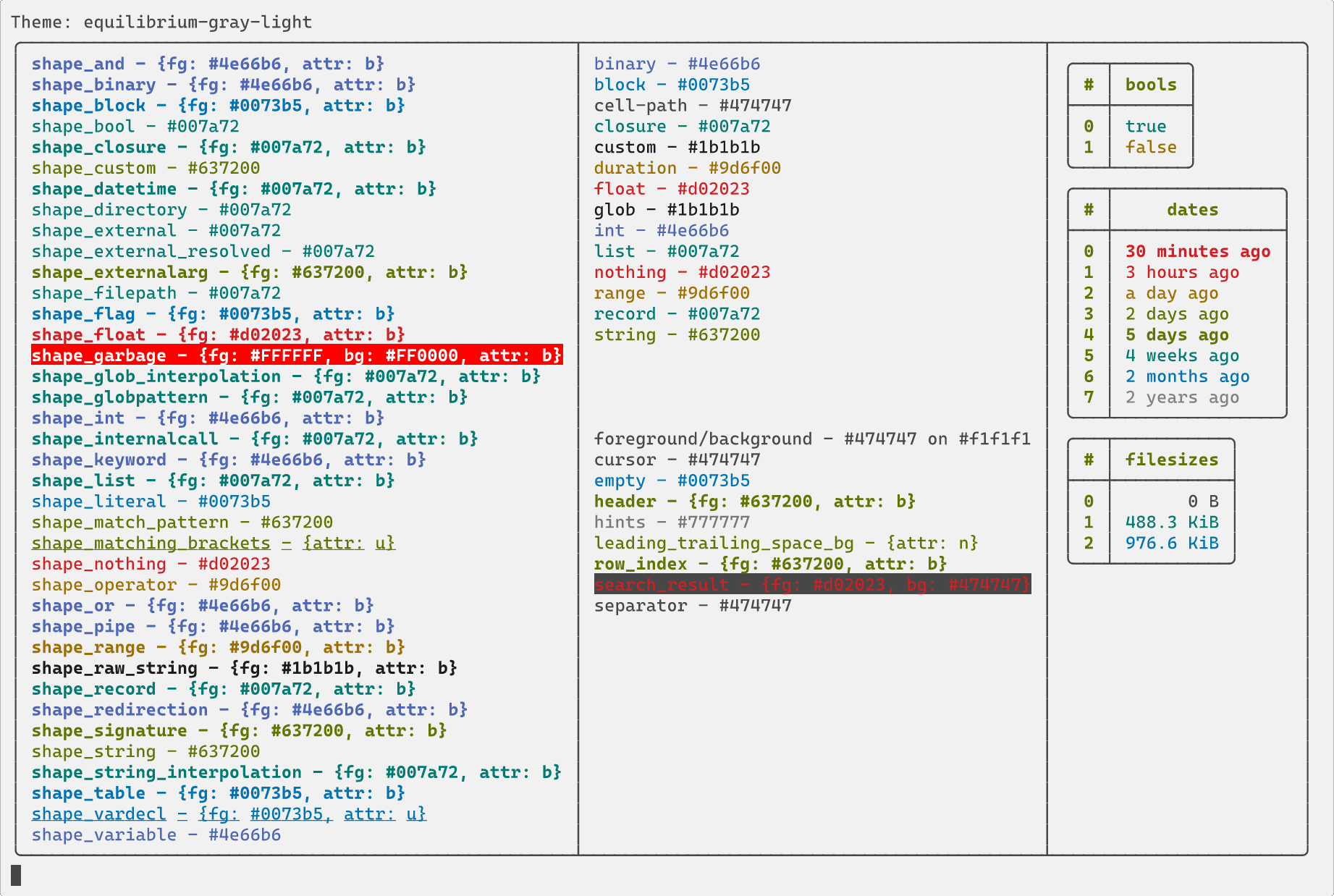Screen dimensions: 1334x896
Task: Click the separator - #474747 line
Action: click(693, 606)
